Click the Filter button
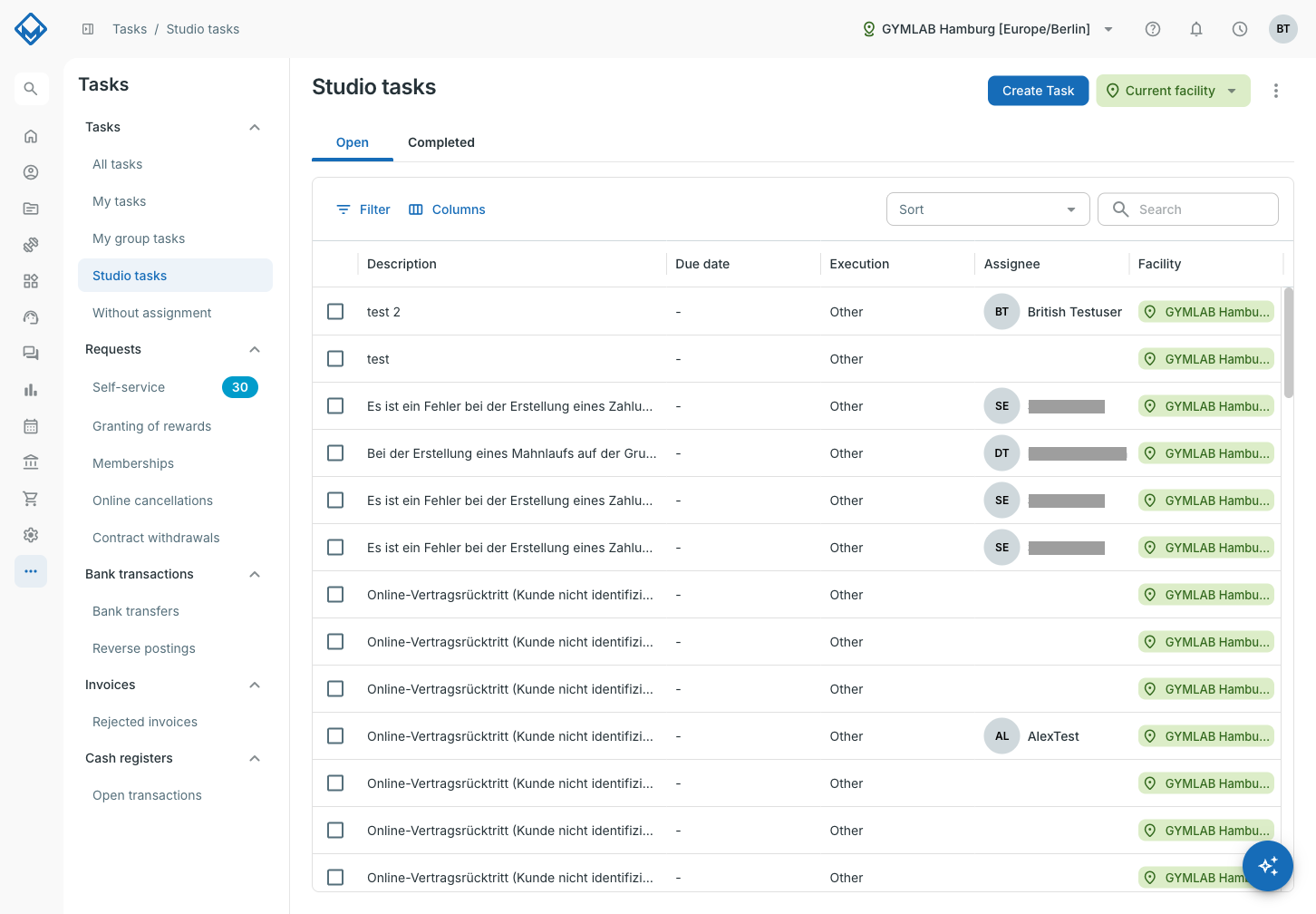Screen dimensions: 1316x914 (363, 209)
